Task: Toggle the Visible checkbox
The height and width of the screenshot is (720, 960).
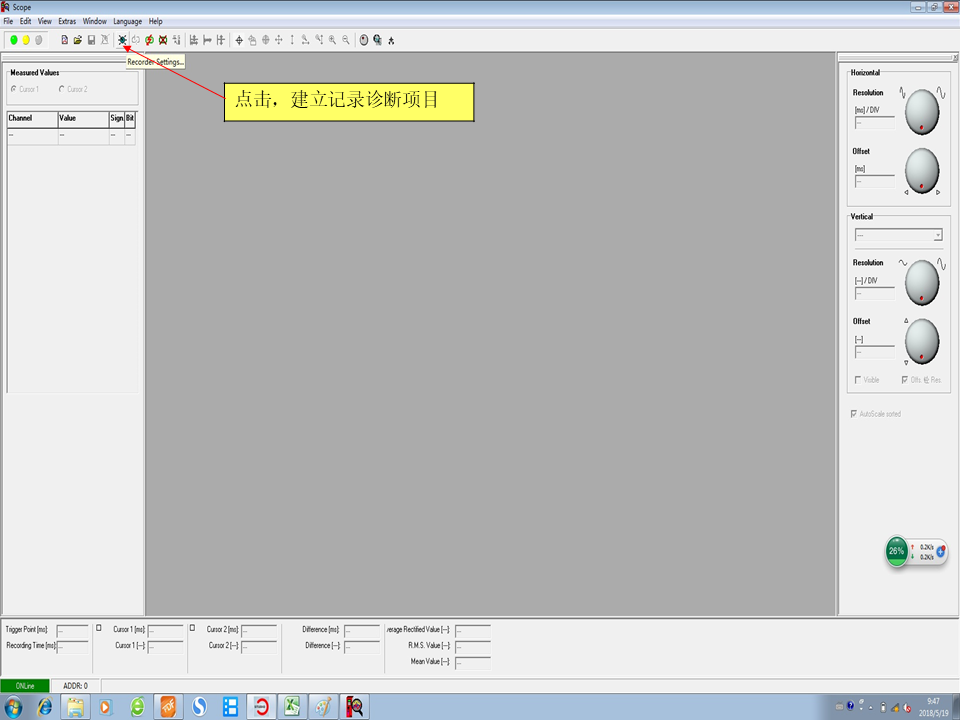Action: click(859, 380)
